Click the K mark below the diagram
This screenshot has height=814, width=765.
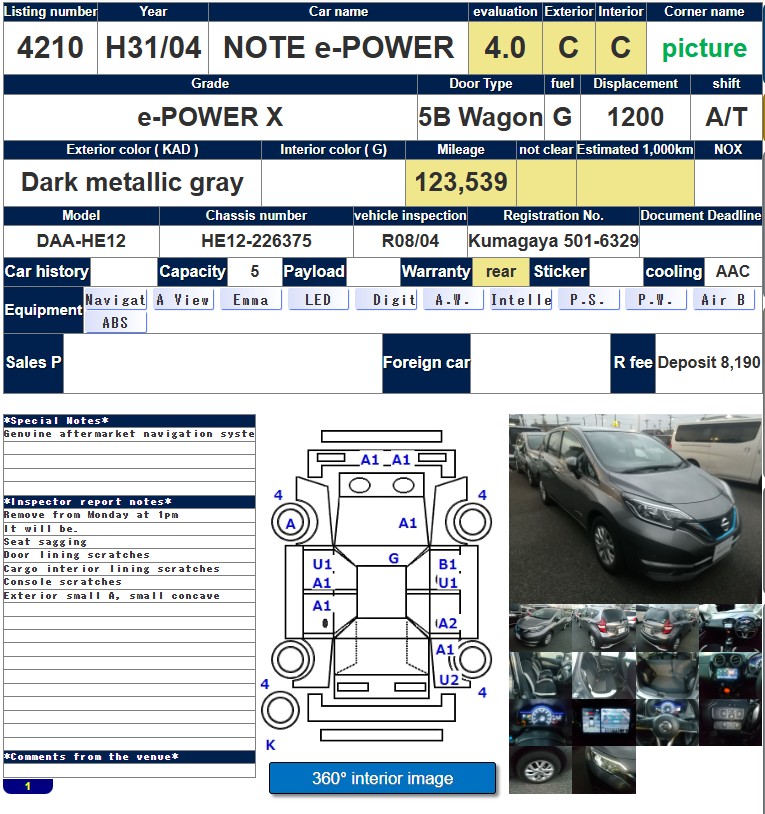[270, 745]
